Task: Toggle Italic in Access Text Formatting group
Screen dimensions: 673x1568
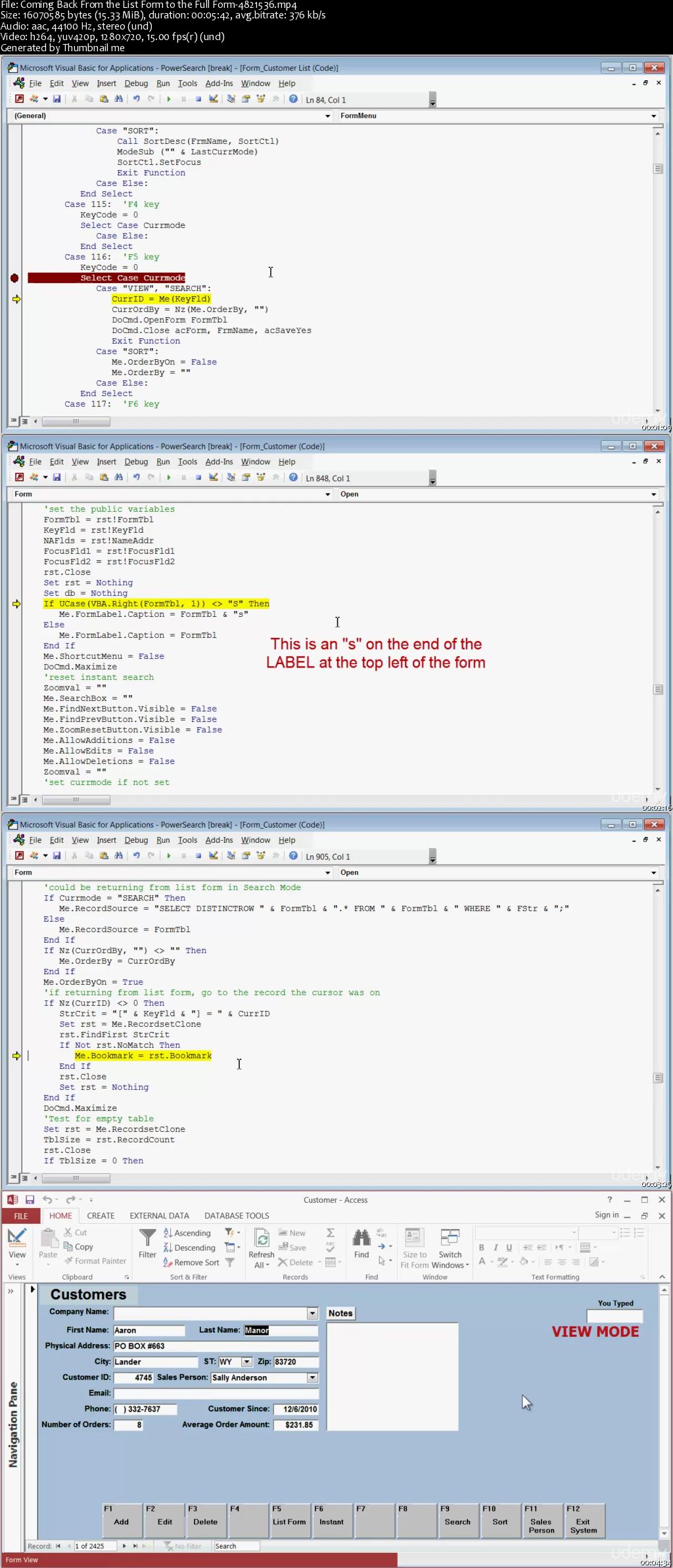Action: 496,1247
